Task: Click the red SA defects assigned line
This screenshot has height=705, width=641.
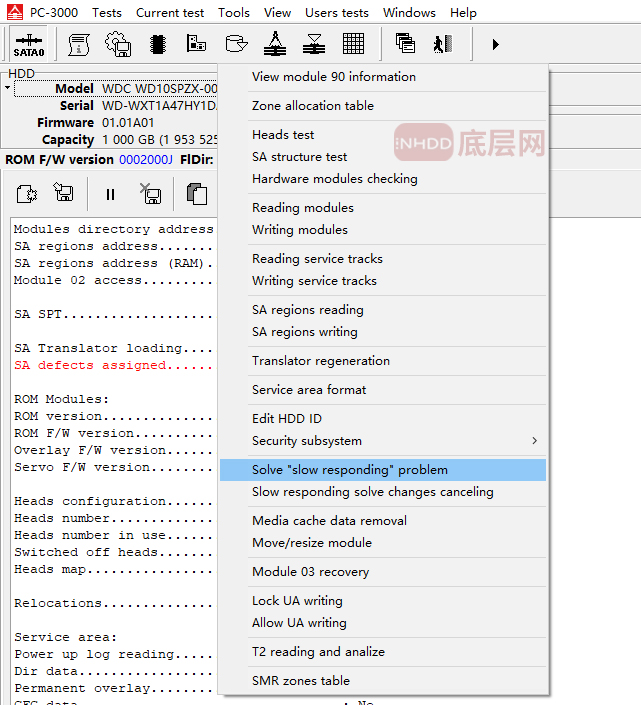Action: (x=113, y=365)
